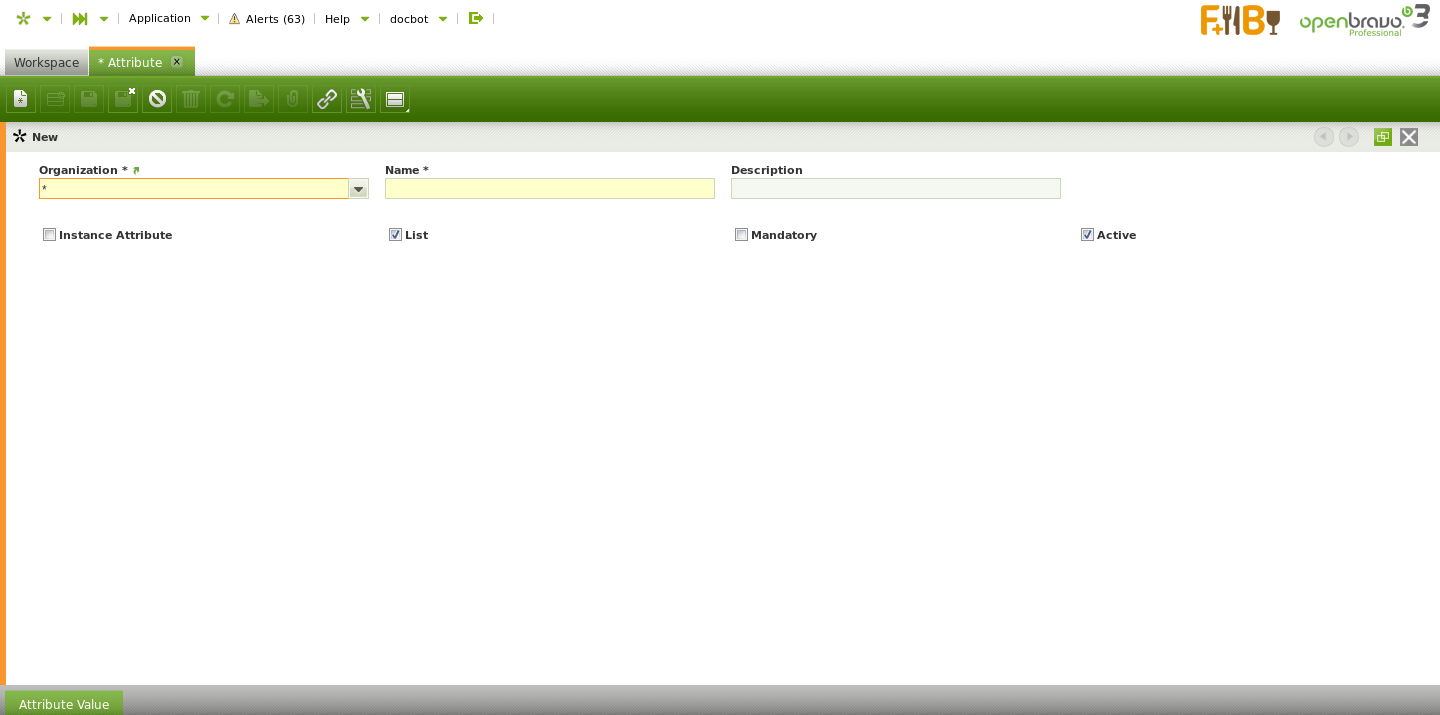Switch to the Workspace tab
The width and height of the screenshot is (1440, 715).
[46, 62]
